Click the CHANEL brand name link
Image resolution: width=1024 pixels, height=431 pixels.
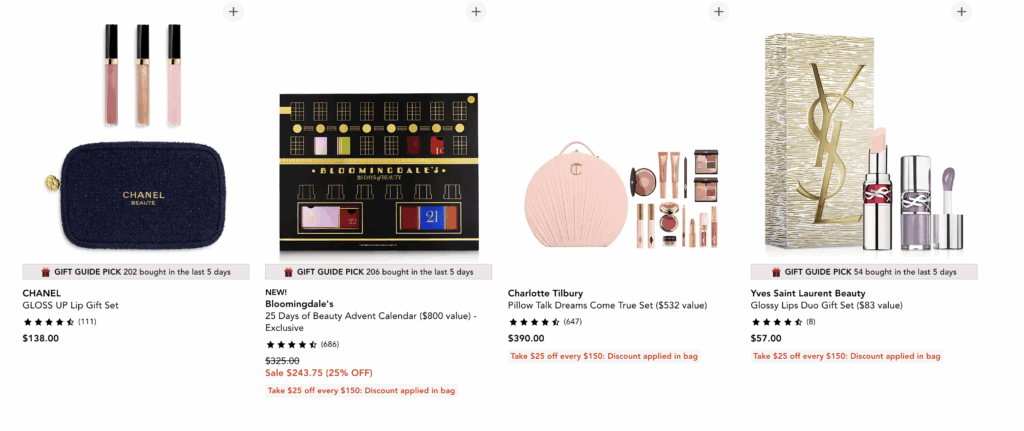click(x=42, y=293)
